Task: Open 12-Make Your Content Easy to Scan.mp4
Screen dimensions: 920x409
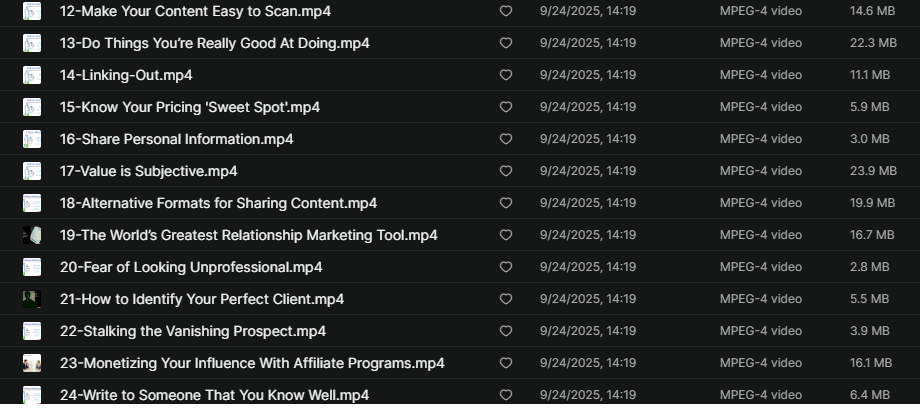Action: pos(195,11)
